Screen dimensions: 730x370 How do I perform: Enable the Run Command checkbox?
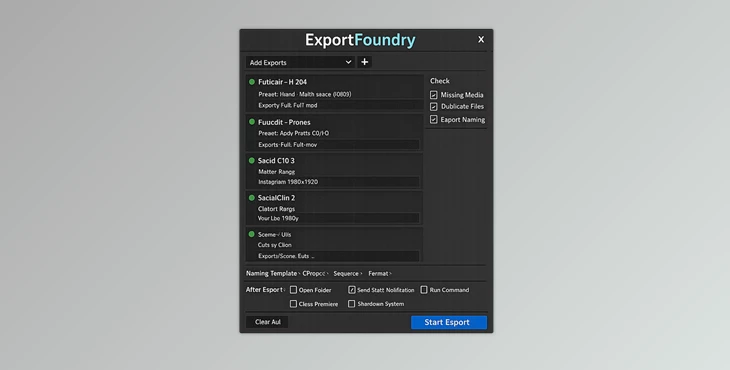424,290
